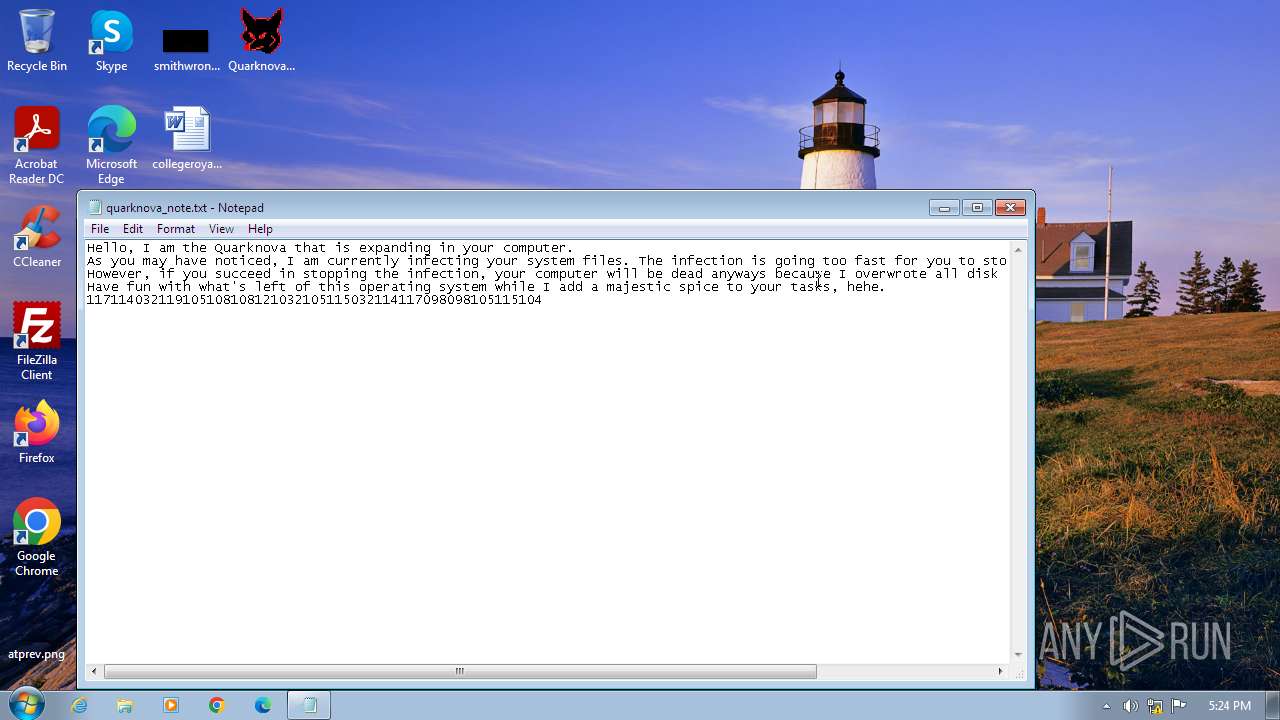Click the Notepad title bar icon

point(95,208)
